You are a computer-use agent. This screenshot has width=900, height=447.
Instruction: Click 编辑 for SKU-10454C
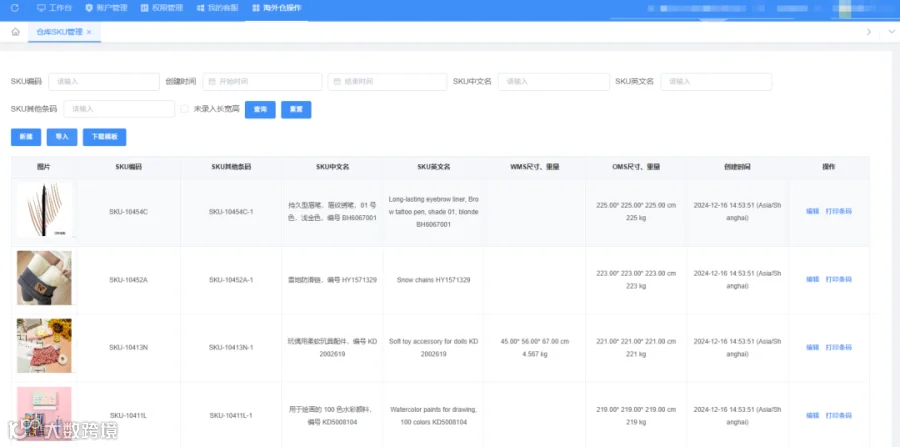(812, 211)
